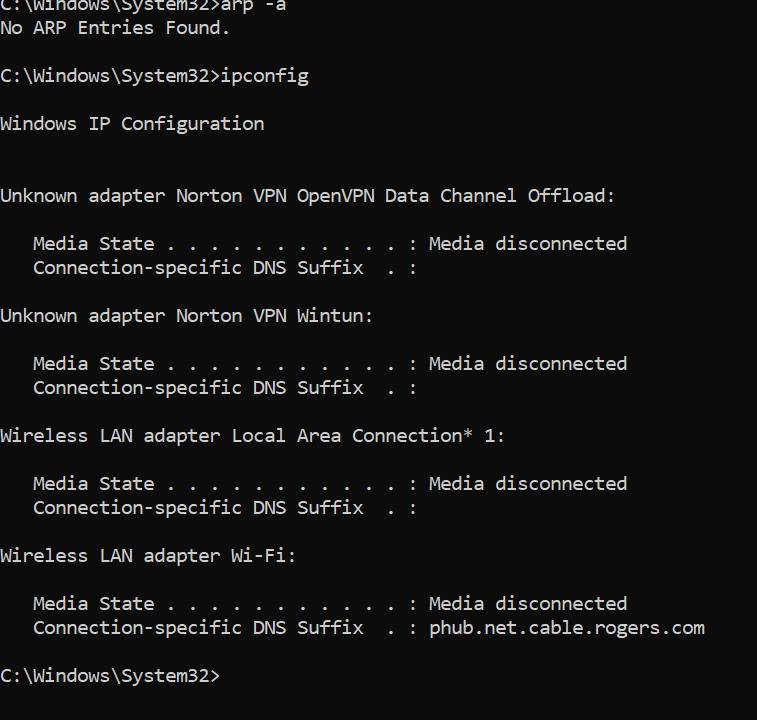Click "Media disconnected" under Local Area Connection* 1
The image size is (757, 720).
click(528, 484)
